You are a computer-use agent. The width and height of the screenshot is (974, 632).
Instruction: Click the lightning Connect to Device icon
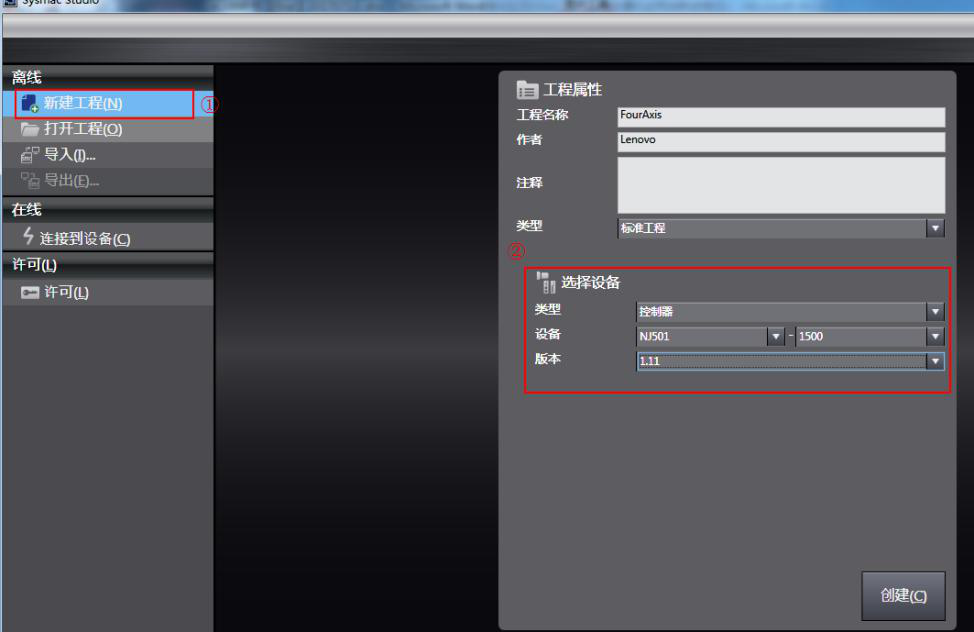point(28,236)
